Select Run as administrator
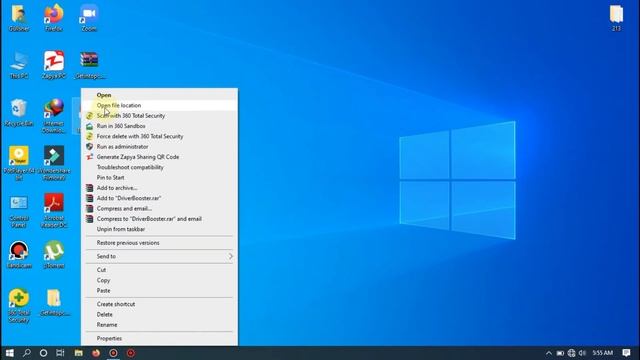This screenshot has height=360, width=640. pyautogui.click(x=159, y=147)
